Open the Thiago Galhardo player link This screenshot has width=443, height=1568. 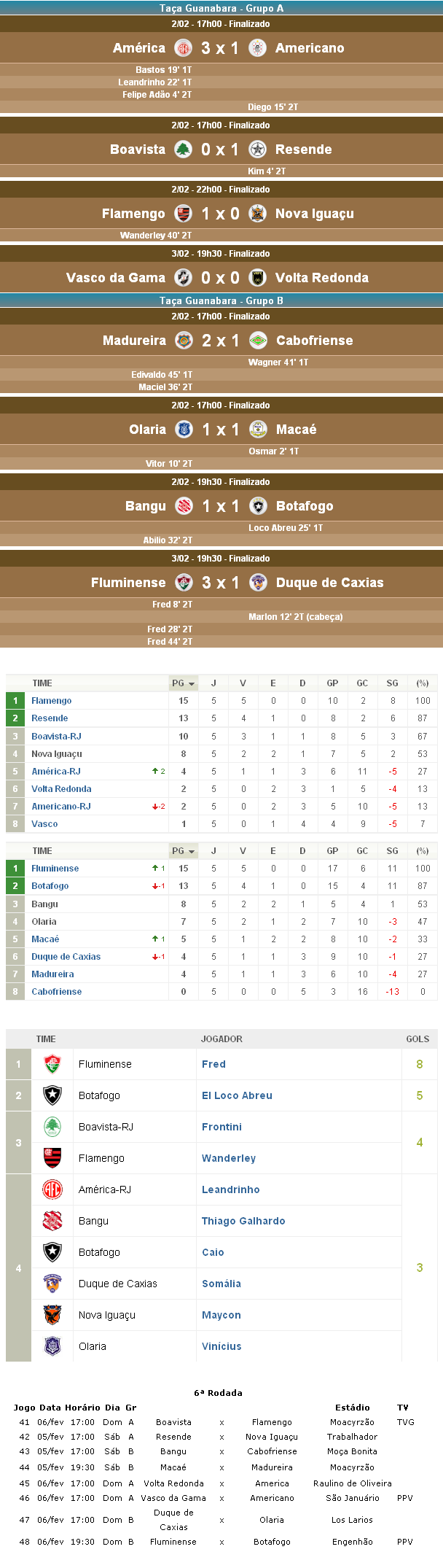[x=243, y=1221]
